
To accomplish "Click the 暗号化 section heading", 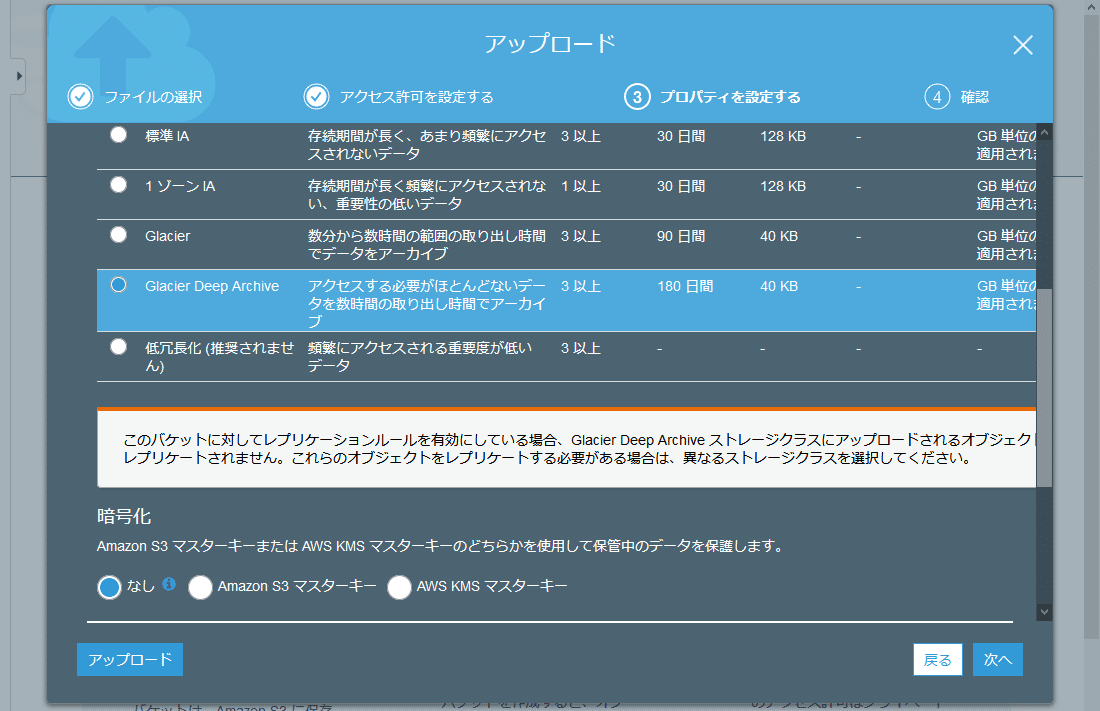I will pyautogui.click(x=123, y=517).
